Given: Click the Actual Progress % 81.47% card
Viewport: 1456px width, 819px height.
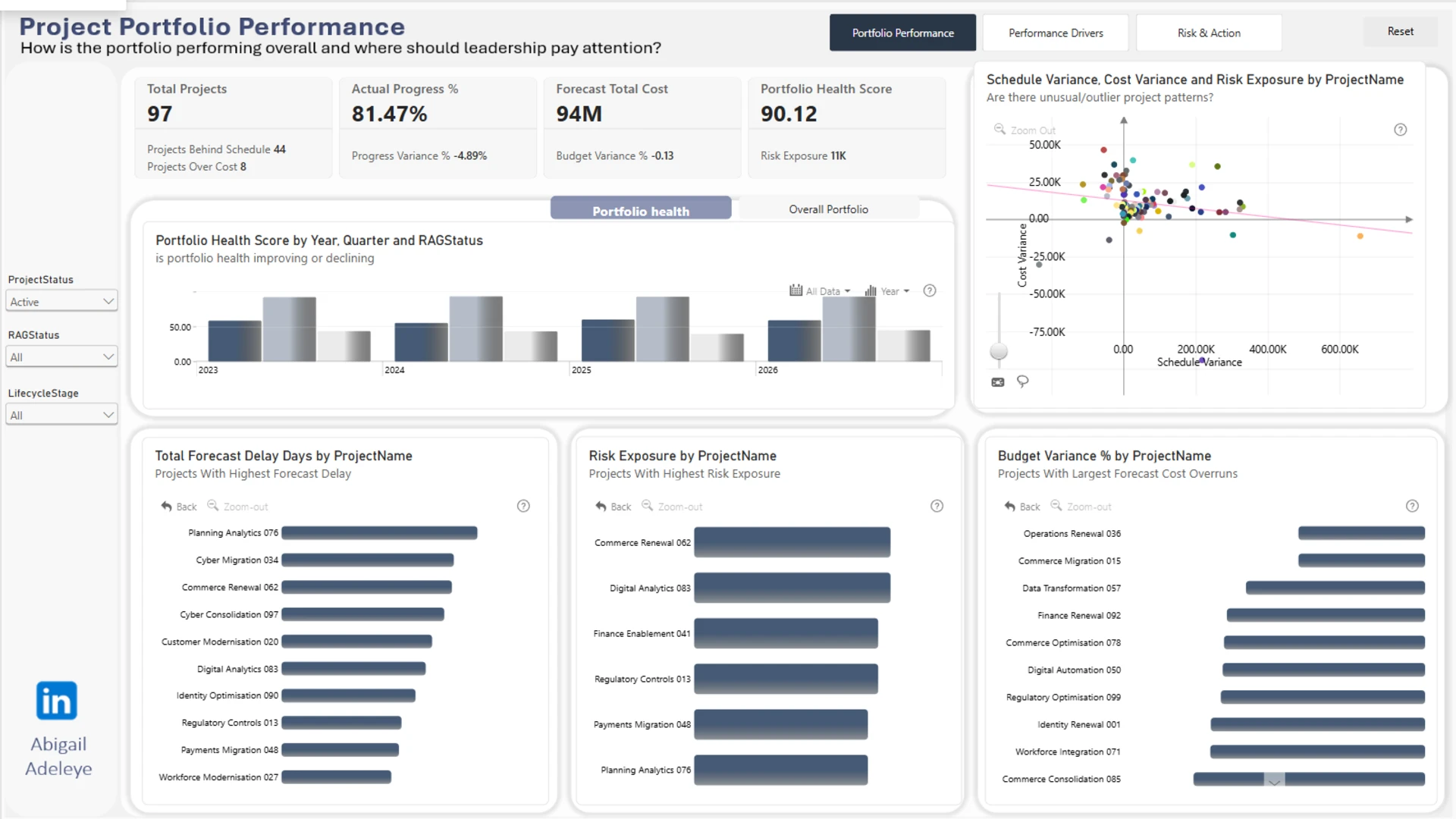Looking at the screenshot, I should click(438, 127).
